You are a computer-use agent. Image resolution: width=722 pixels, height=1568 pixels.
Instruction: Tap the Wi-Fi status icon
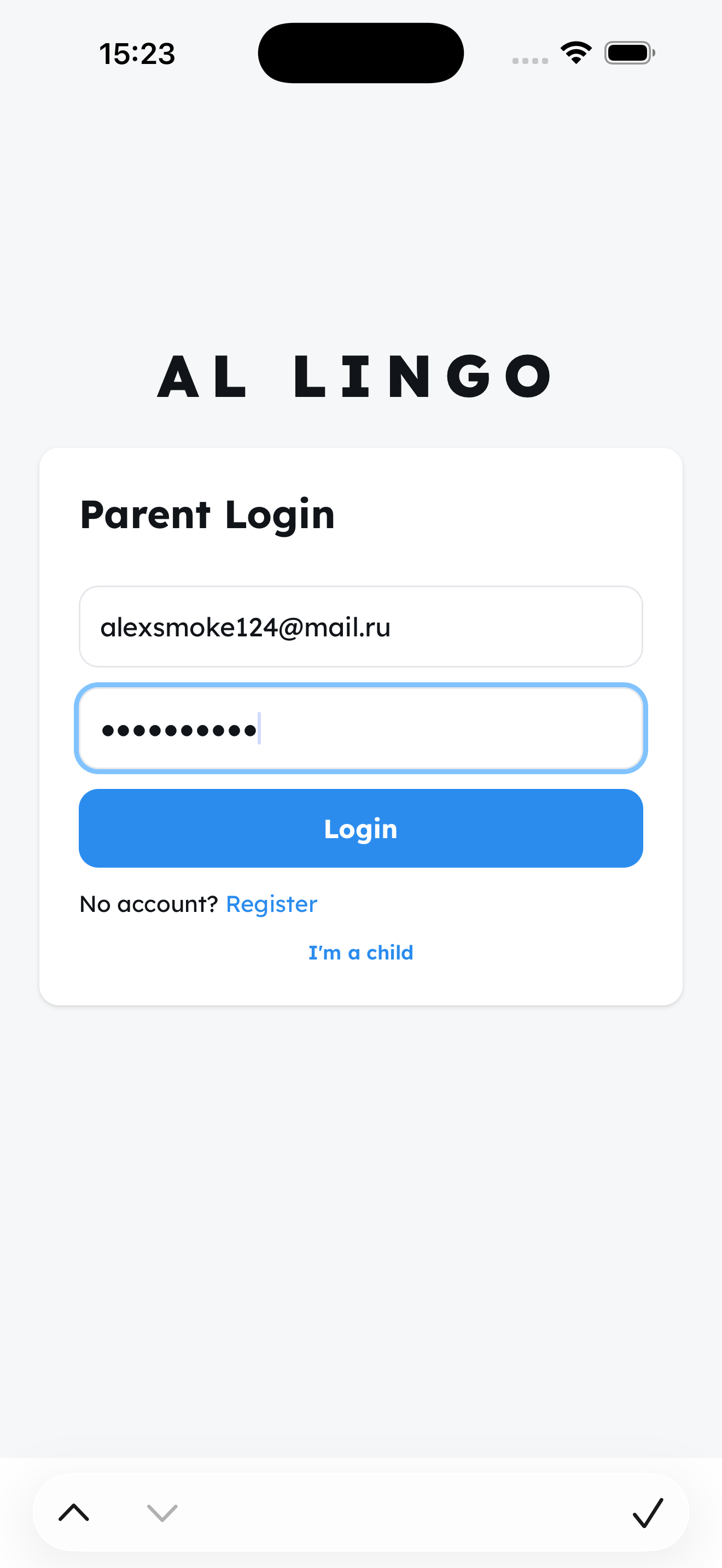point(576,53)
